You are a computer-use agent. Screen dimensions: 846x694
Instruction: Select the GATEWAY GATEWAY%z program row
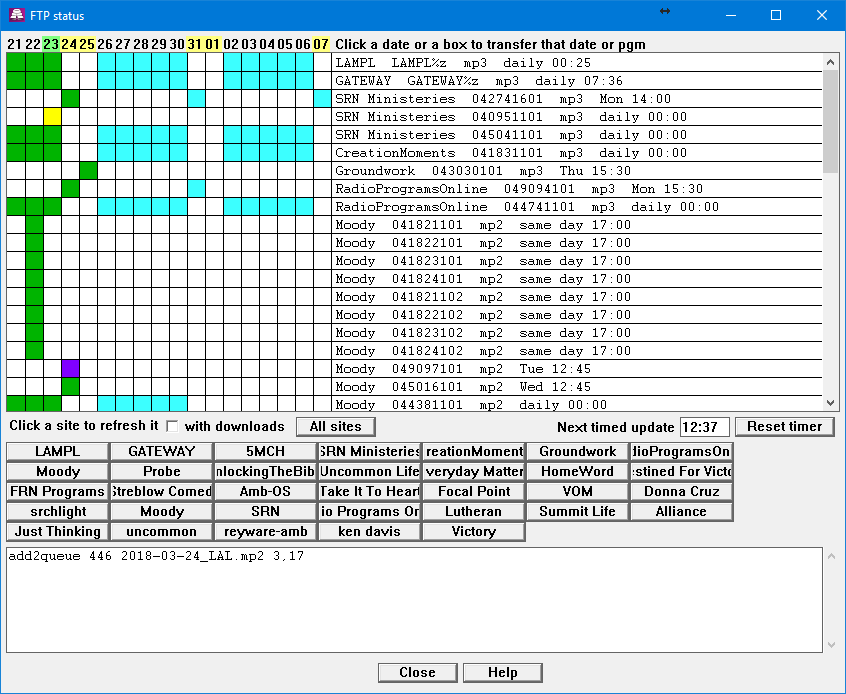tap(577, 80)
